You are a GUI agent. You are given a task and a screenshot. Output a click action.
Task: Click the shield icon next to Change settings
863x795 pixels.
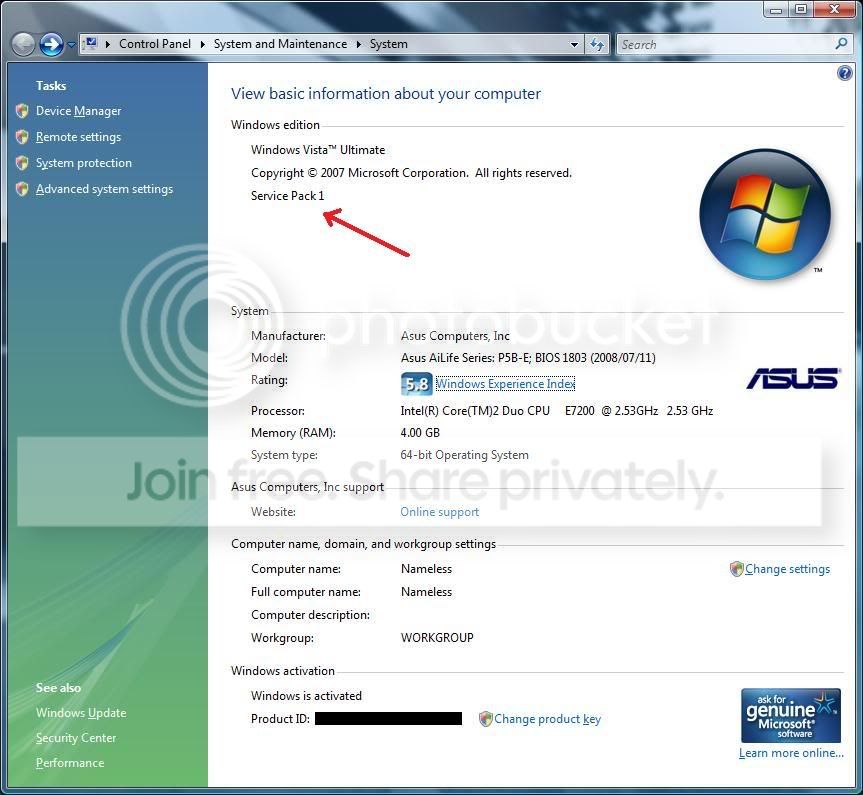736,569
